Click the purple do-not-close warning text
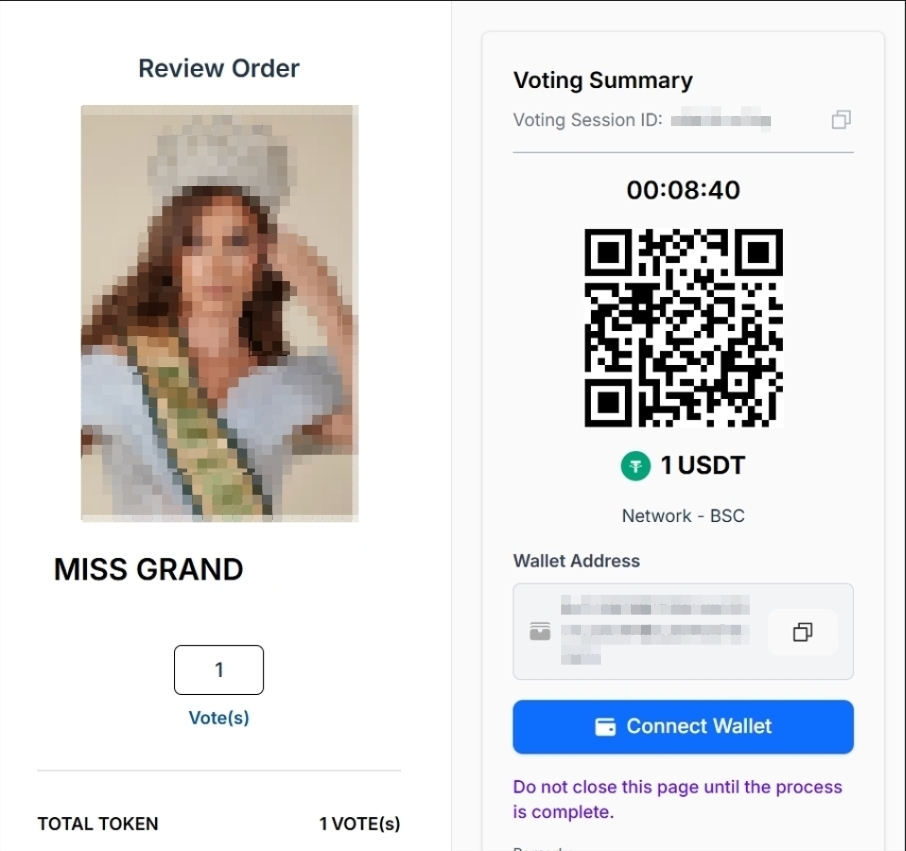906x851 pixels. (677, 799)
